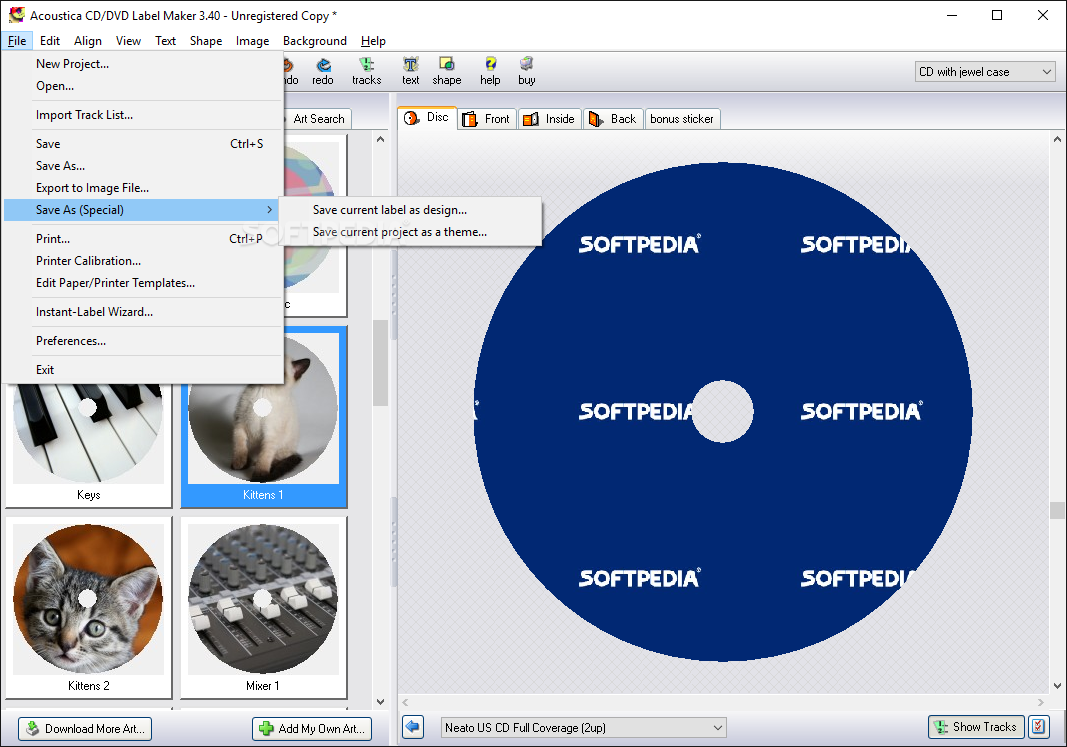Choose Import Track List...

coord(84,115)
